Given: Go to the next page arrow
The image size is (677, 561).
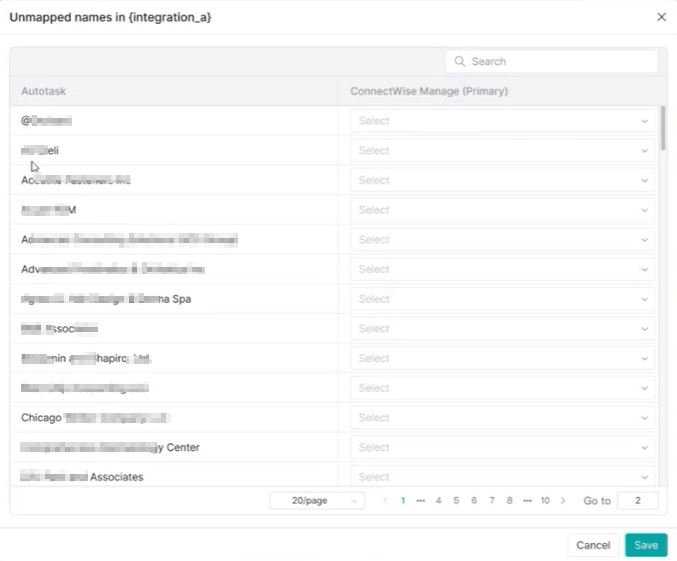Looking at the screenshot, I should 563,500.
